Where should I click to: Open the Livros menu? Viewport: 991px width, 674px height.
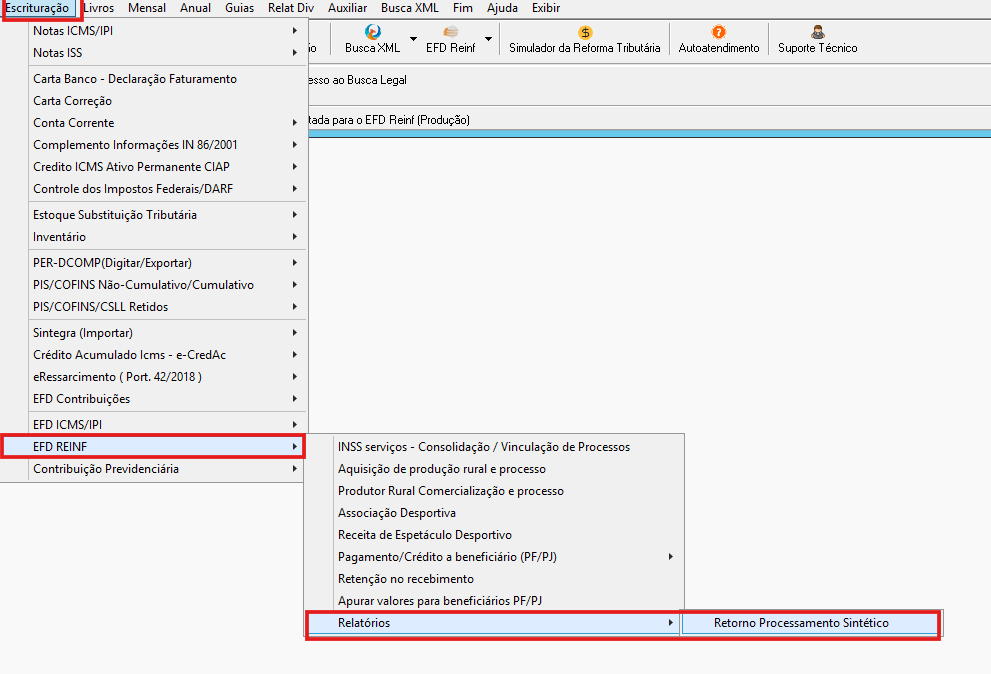tap(99, 8)
